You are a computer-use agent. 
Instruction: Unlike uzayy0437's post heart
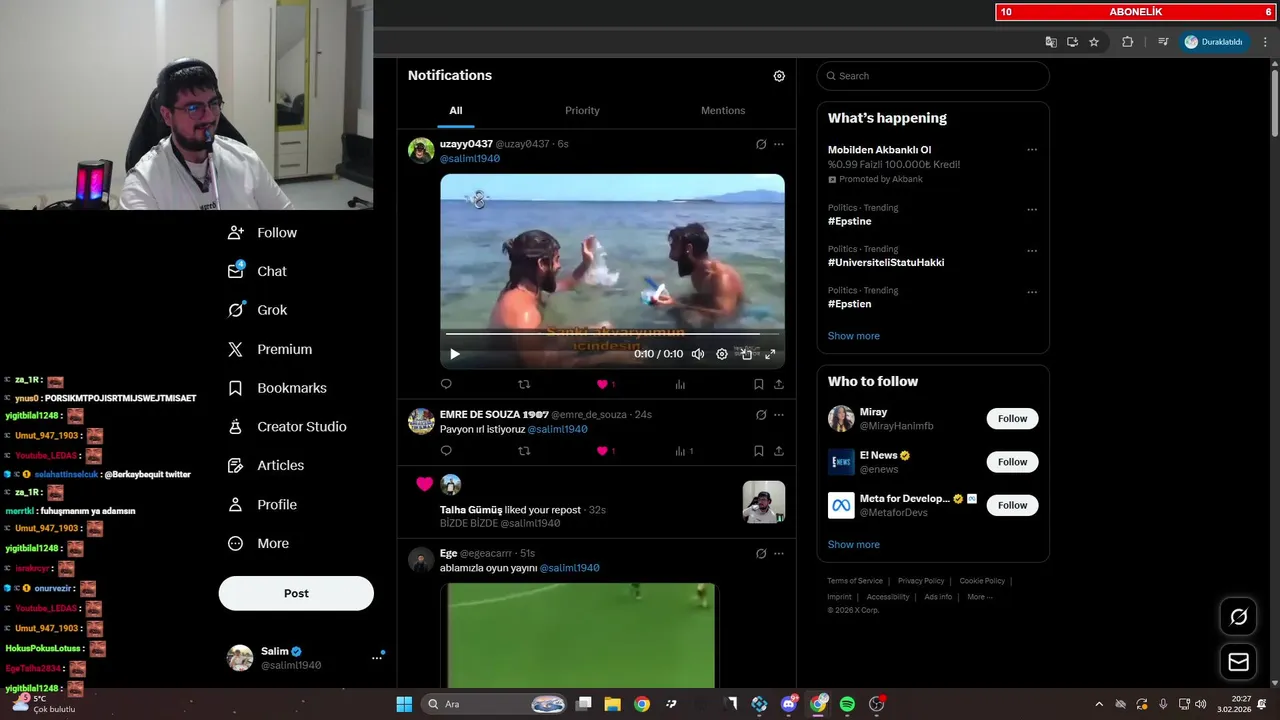pos(602,384)
